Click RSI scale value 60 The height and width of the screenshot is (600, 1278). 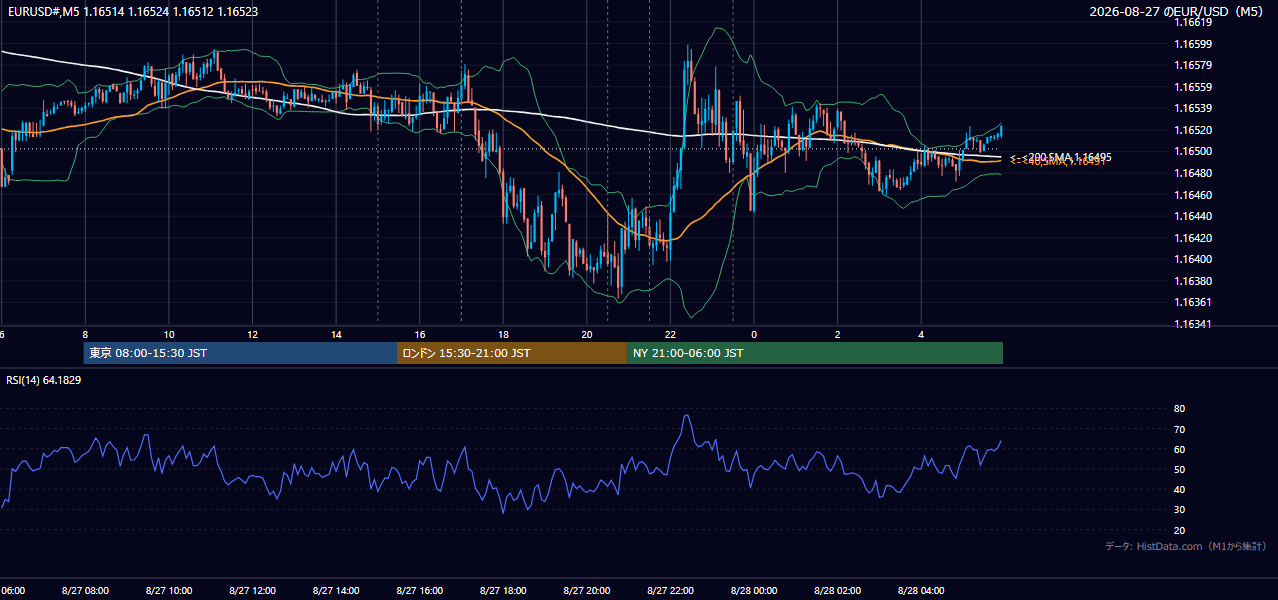[x=1179, y=449]
